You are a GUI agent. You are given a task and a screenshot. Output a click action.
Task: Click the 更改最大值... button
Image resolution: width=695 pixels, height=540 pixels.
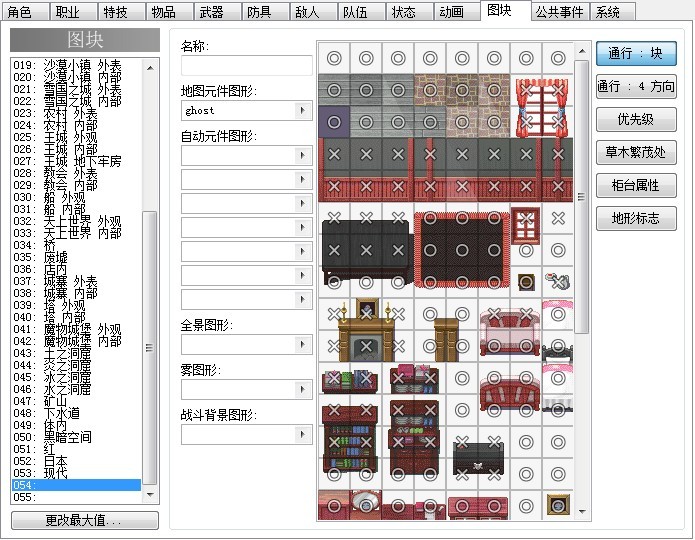pos(85,520)
